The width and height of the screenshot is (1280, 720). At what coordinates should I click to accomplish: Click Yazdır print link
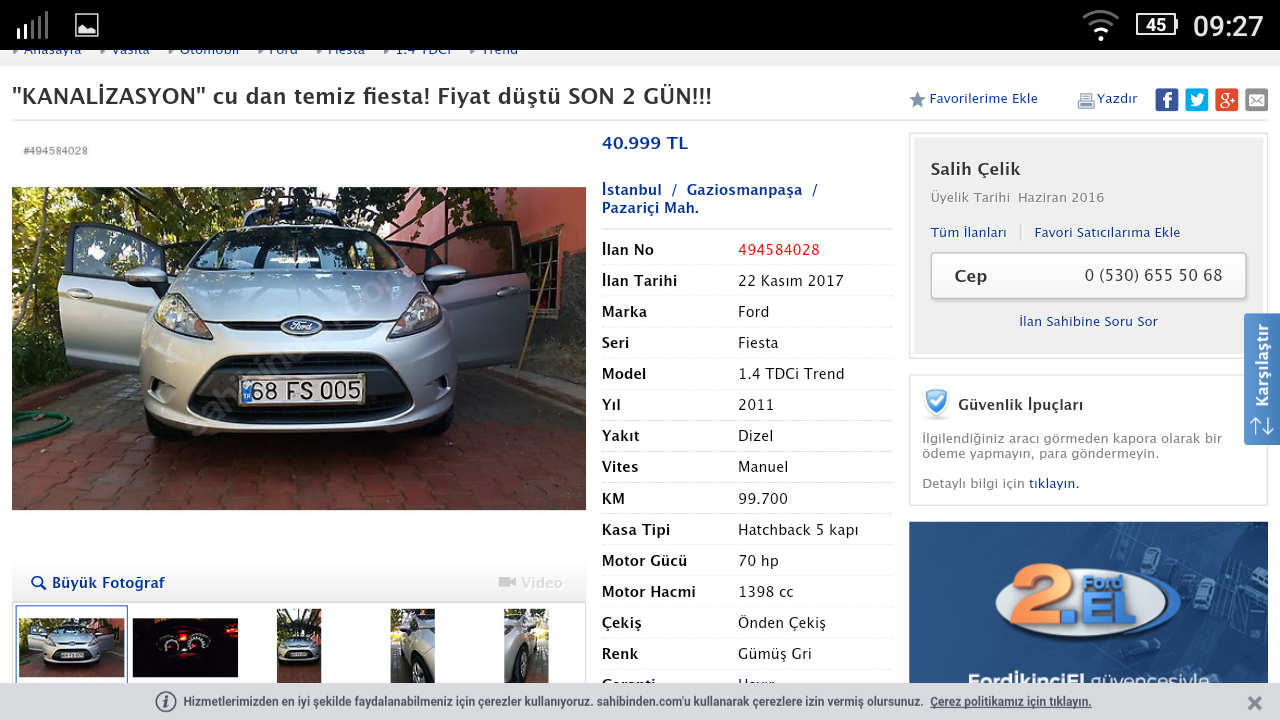[1117, 99]
